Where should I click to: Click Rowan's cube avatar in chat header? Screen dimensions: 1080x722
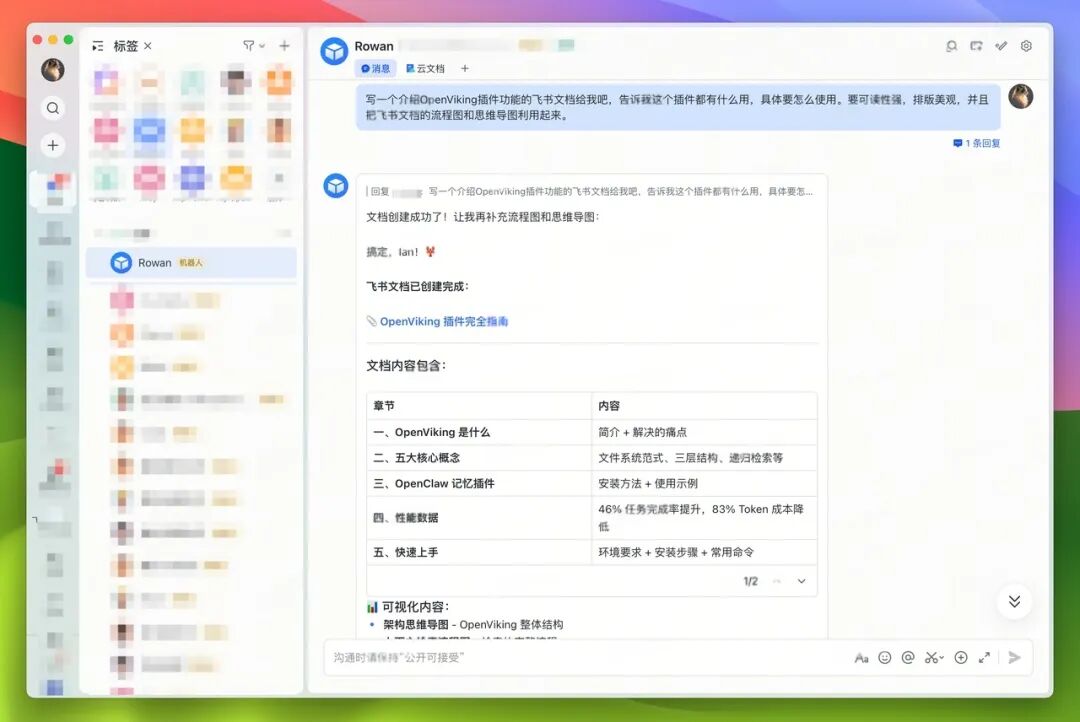pos(334,52)
